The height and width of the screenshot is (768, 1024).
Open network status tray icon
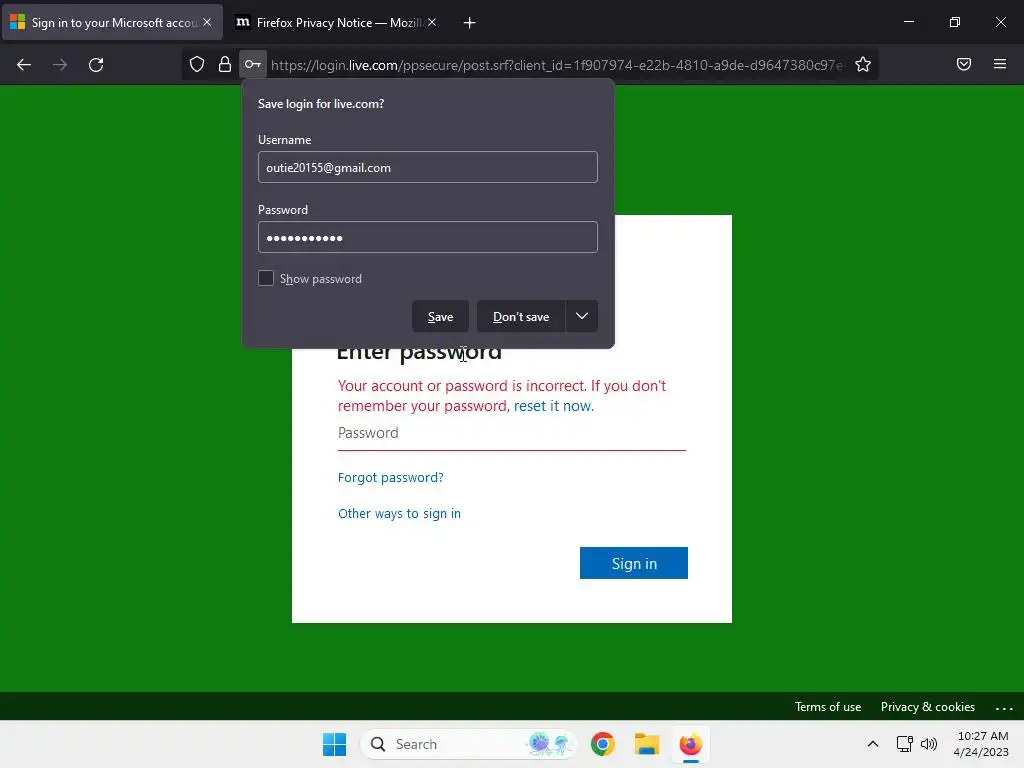pos(904,744)
